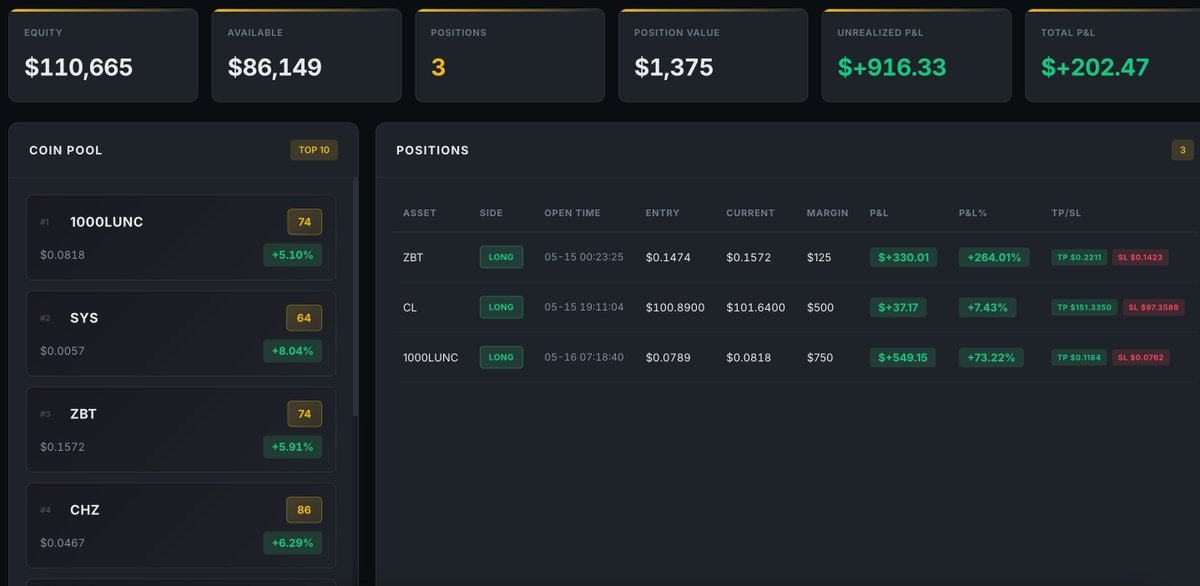Screen dimensions: 1200x586
Task: Click the margin value $500
Action: click(x=820, y=307)
